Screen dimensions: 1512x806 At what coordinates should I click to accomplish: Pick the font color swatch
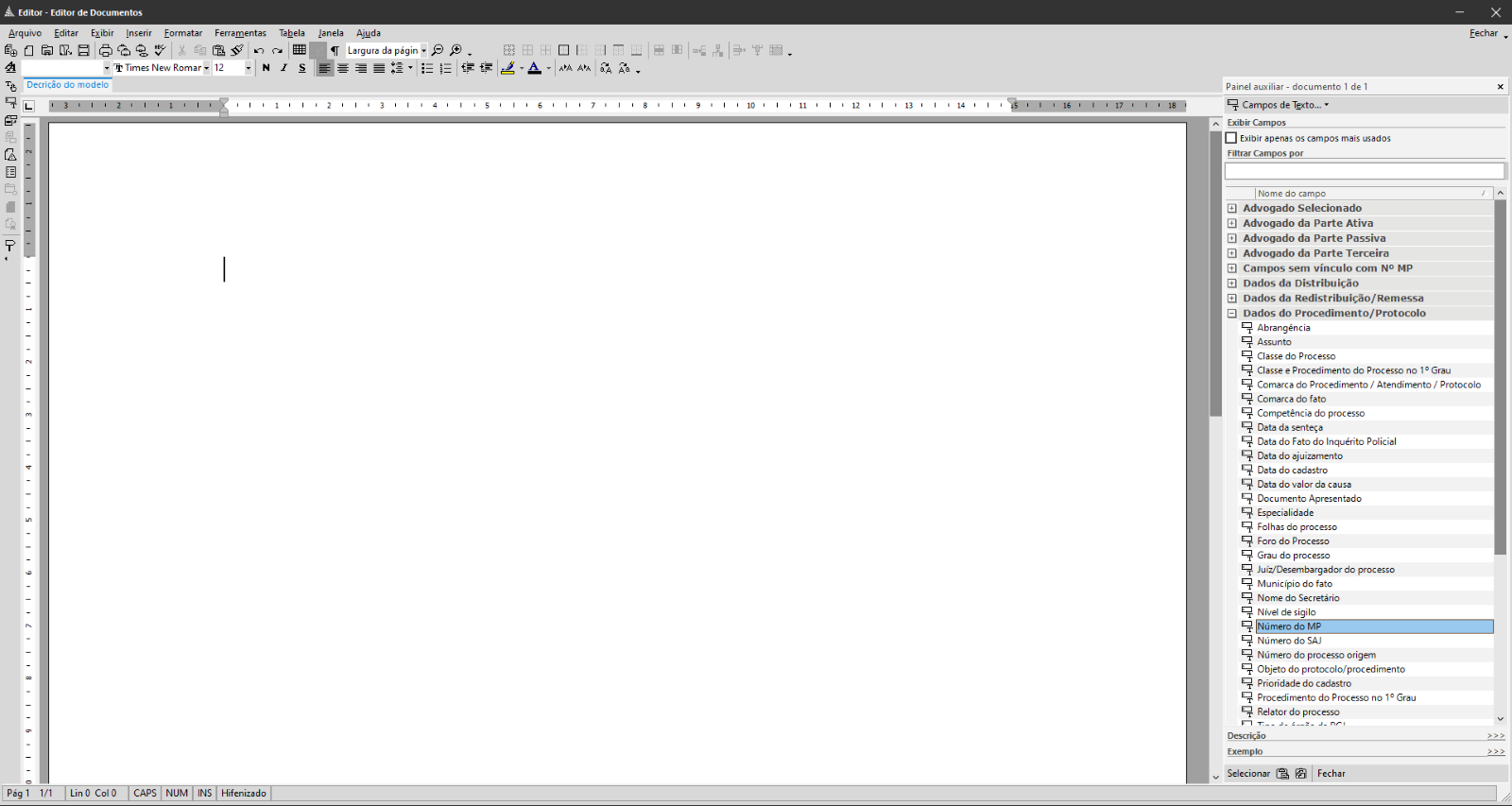(x=535, y=68)
